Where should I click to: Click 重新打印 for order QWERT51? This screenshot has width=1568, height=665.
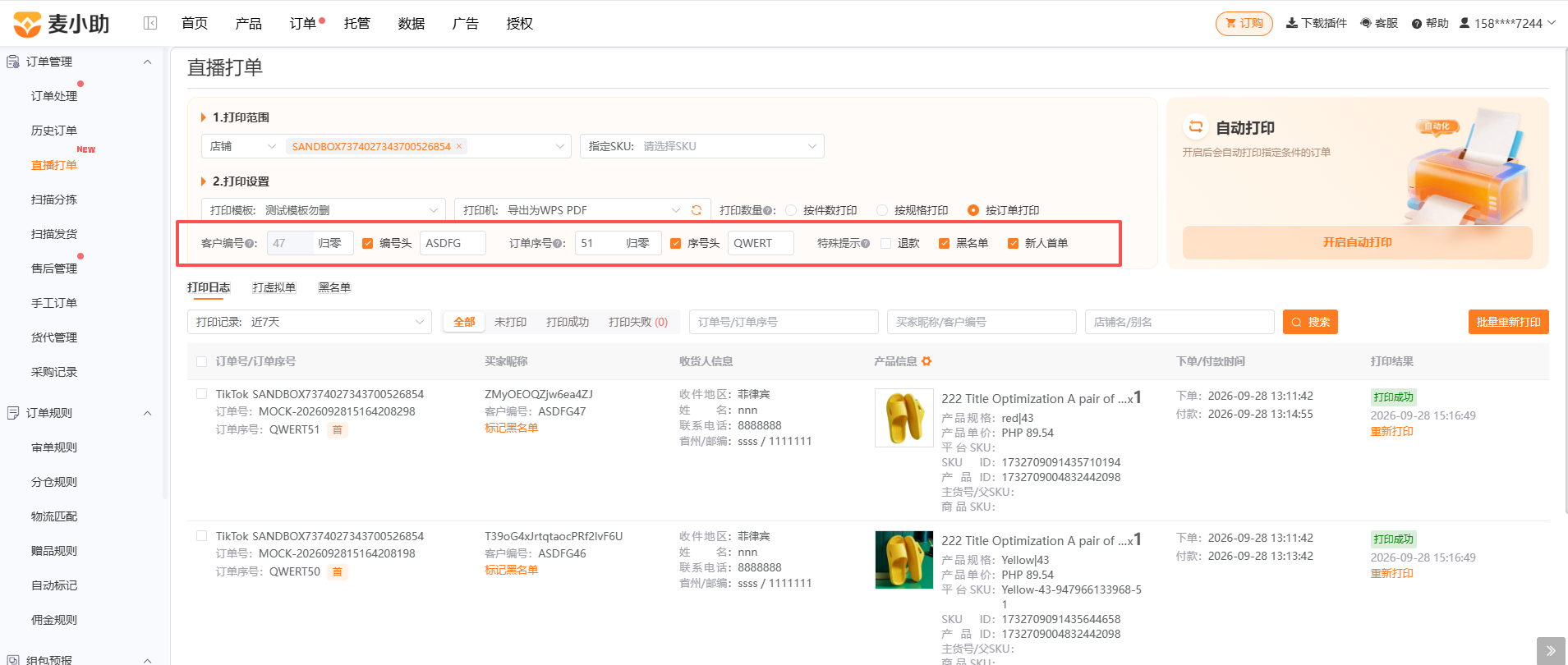pos(1392,431)
